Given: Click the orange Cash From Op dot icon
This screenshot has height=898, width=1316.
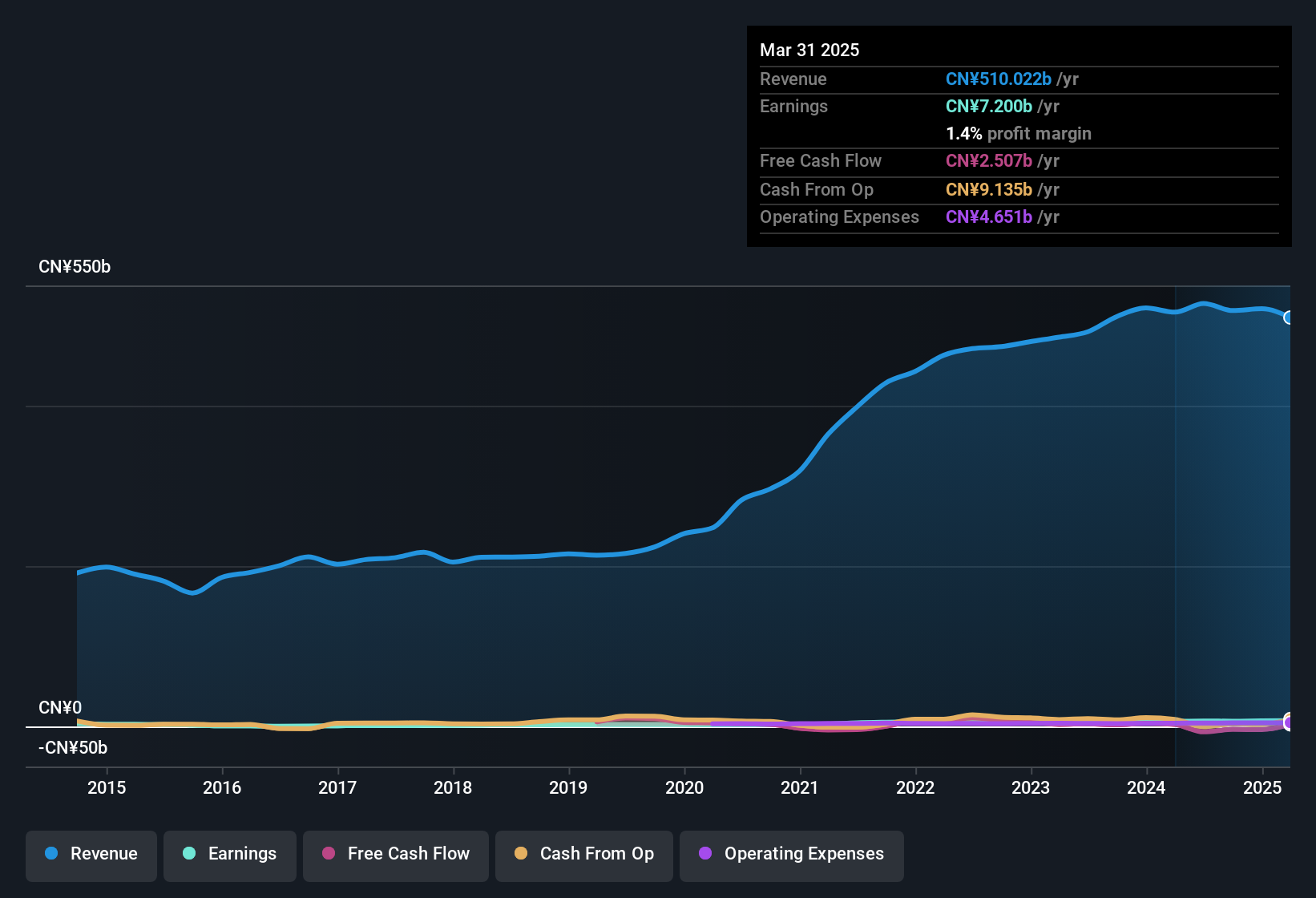Looking at the screenshot, I should point(520,854).
